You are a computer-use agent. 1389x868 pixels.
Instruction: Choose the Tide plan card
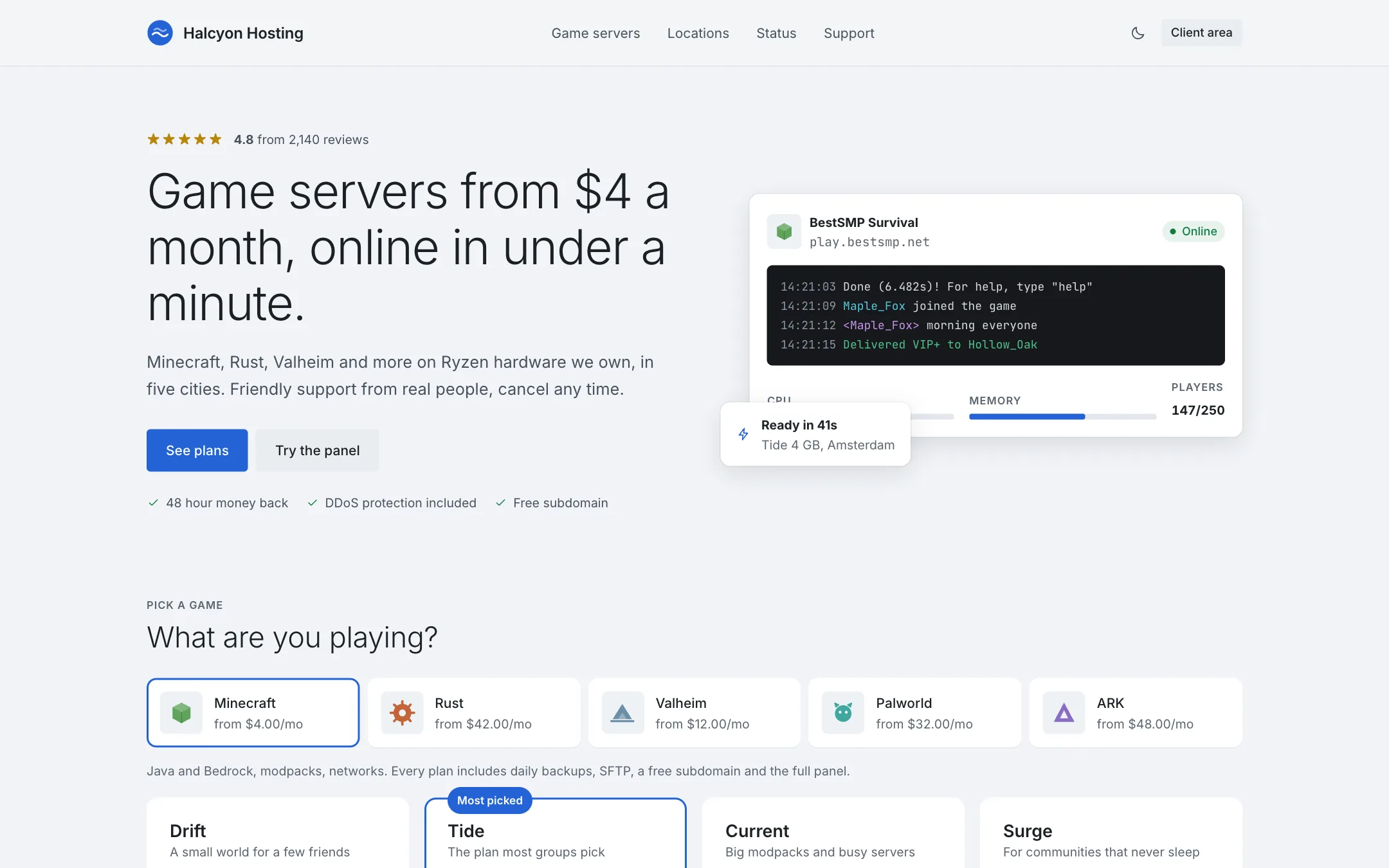(x=556, y=833)
